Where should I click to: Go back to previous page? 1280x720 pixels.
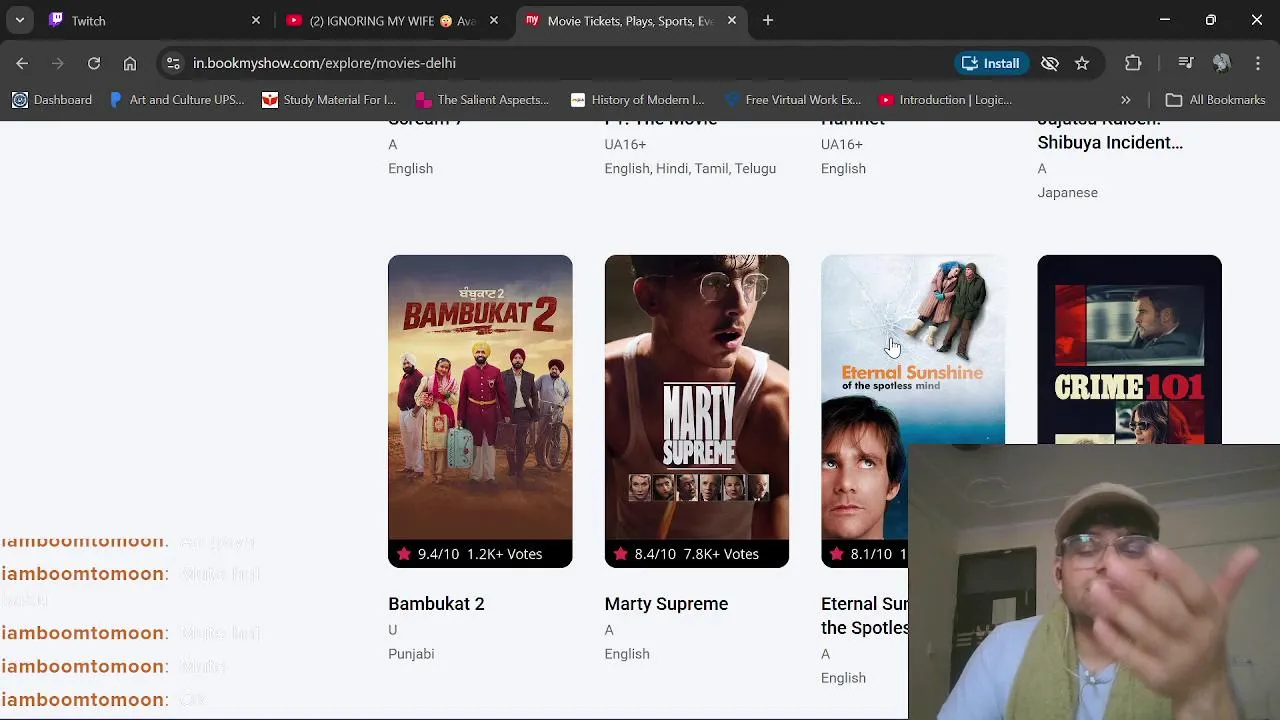click(x=22, y=63)
